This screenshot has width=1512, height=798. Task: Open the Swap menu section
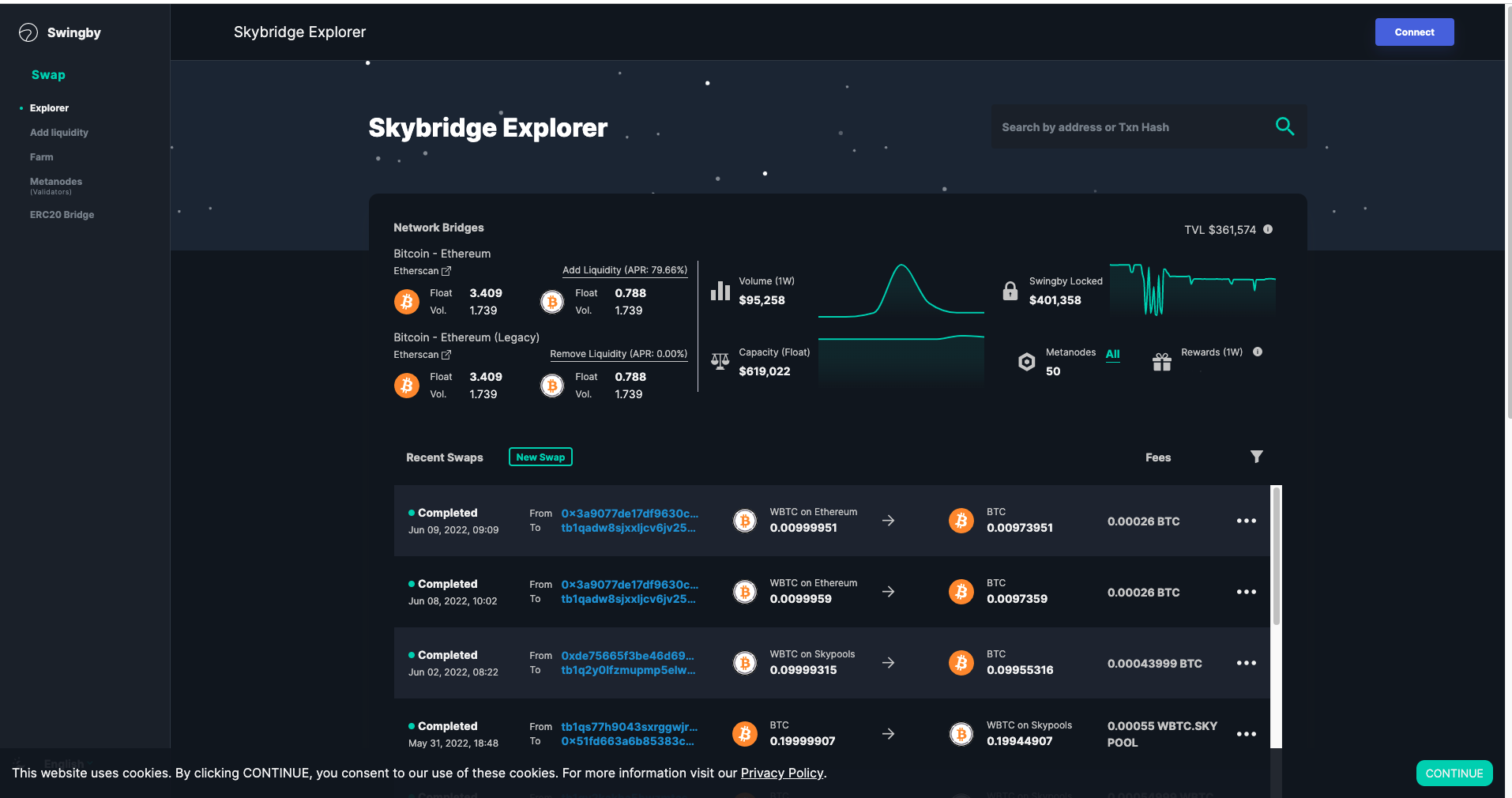[x=48, y=74]
